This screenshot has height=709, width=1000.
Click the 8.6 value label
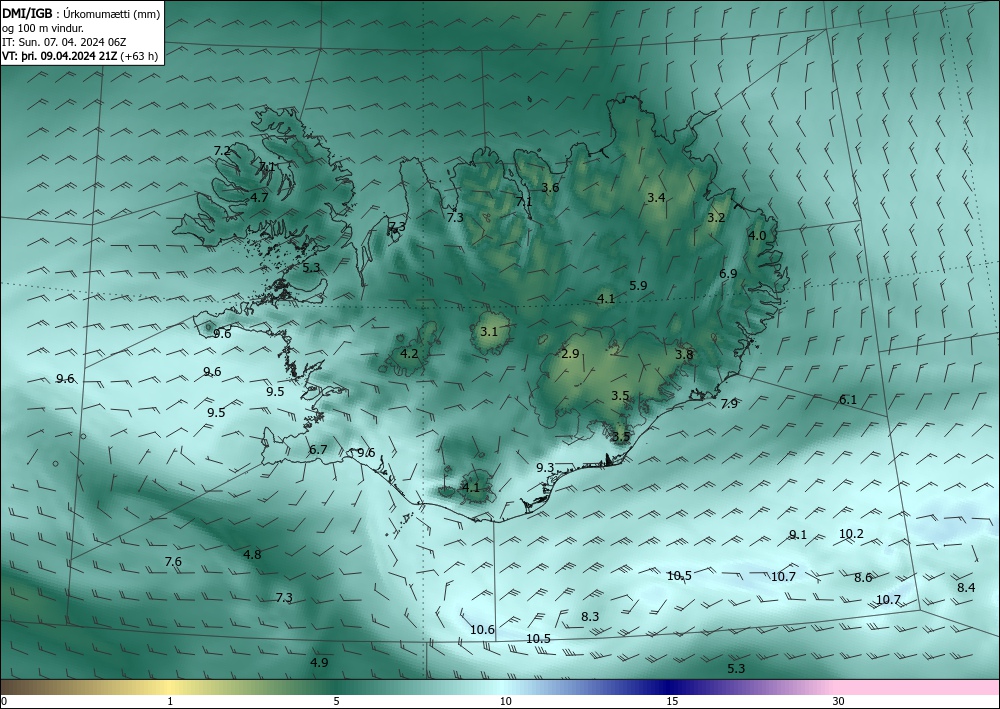point(864,578)
